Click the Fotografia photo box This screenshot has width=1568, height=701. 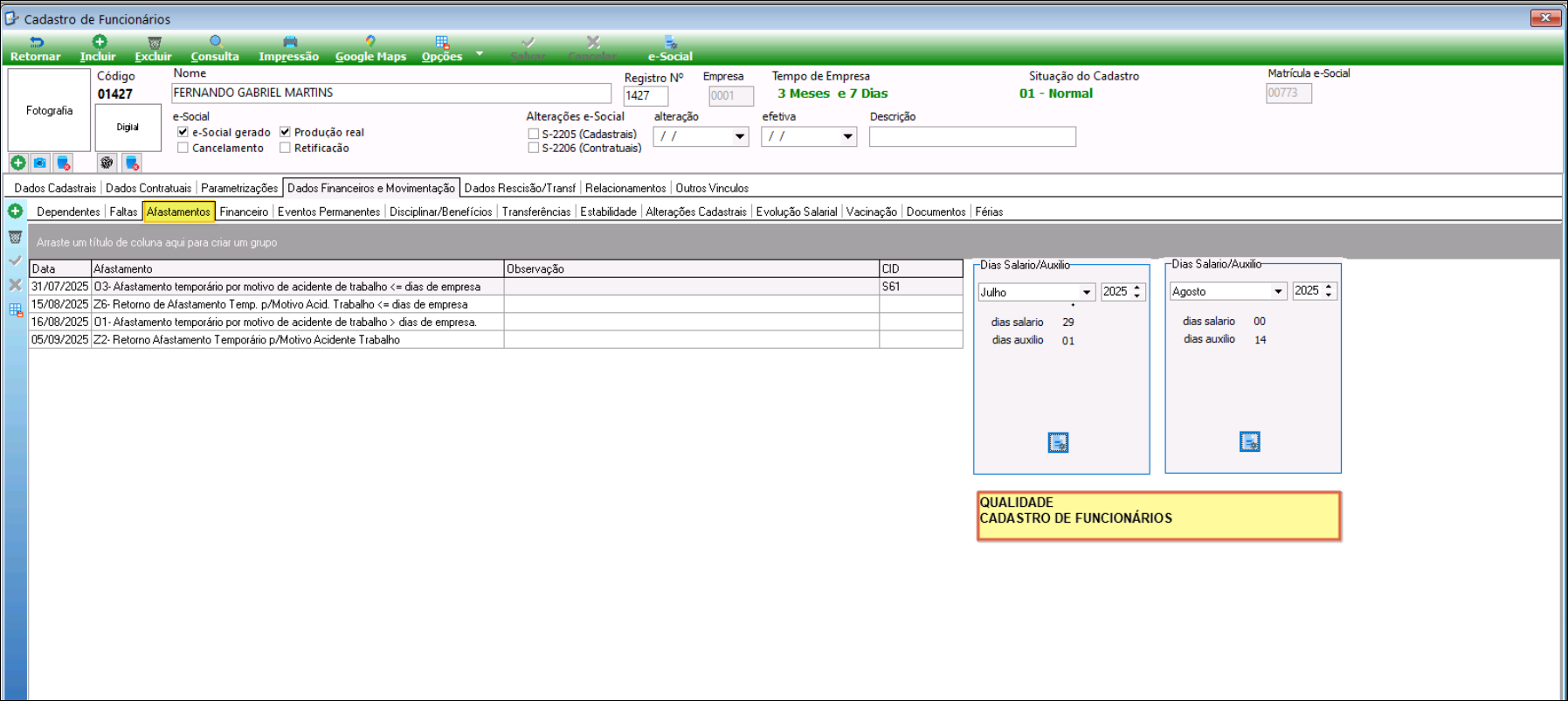point(49,110)
